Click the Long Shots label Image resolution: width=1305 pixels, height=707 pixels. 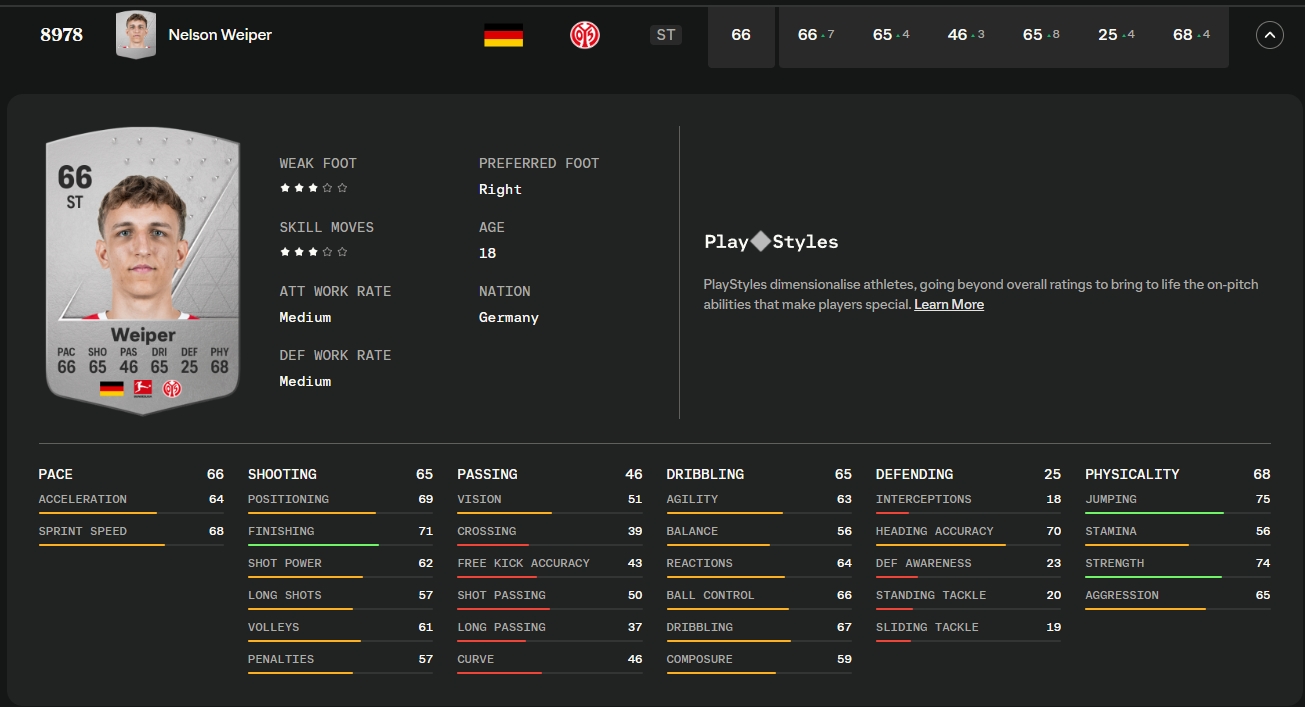(x=285, y=595)
